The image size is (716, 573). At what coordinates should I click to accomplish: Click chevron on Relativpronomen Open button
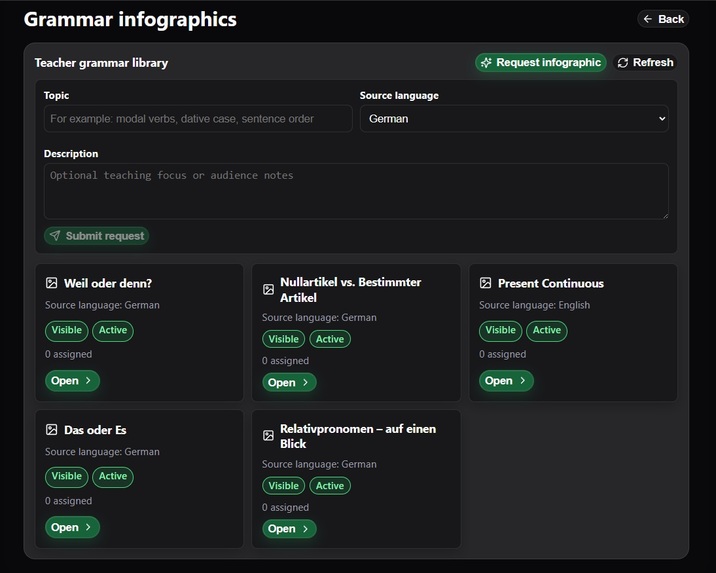click(305, 529)
